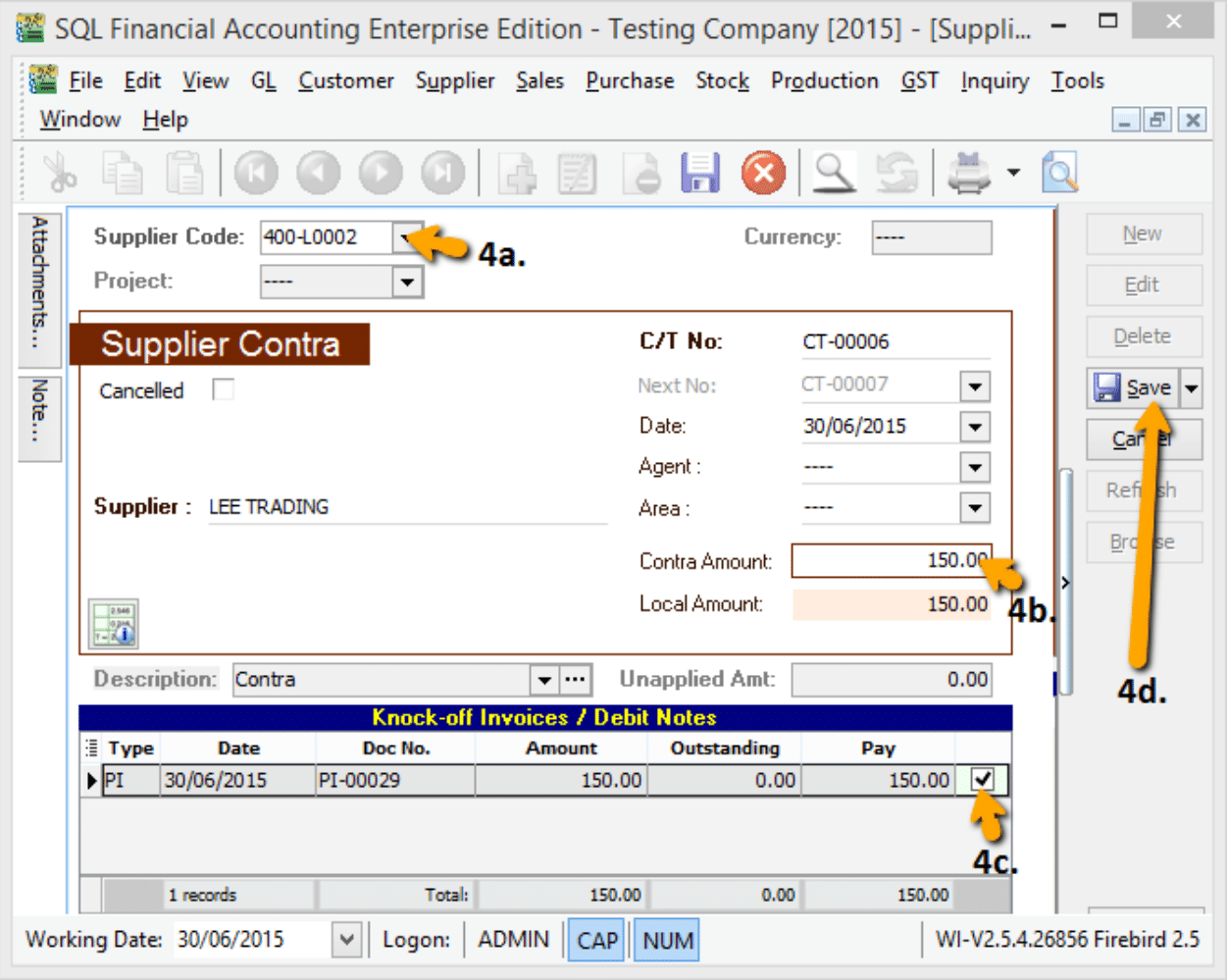Go to First record navigation icon
The height and width of the screenshot is (980, 1229).
click(x=255, y=174)
